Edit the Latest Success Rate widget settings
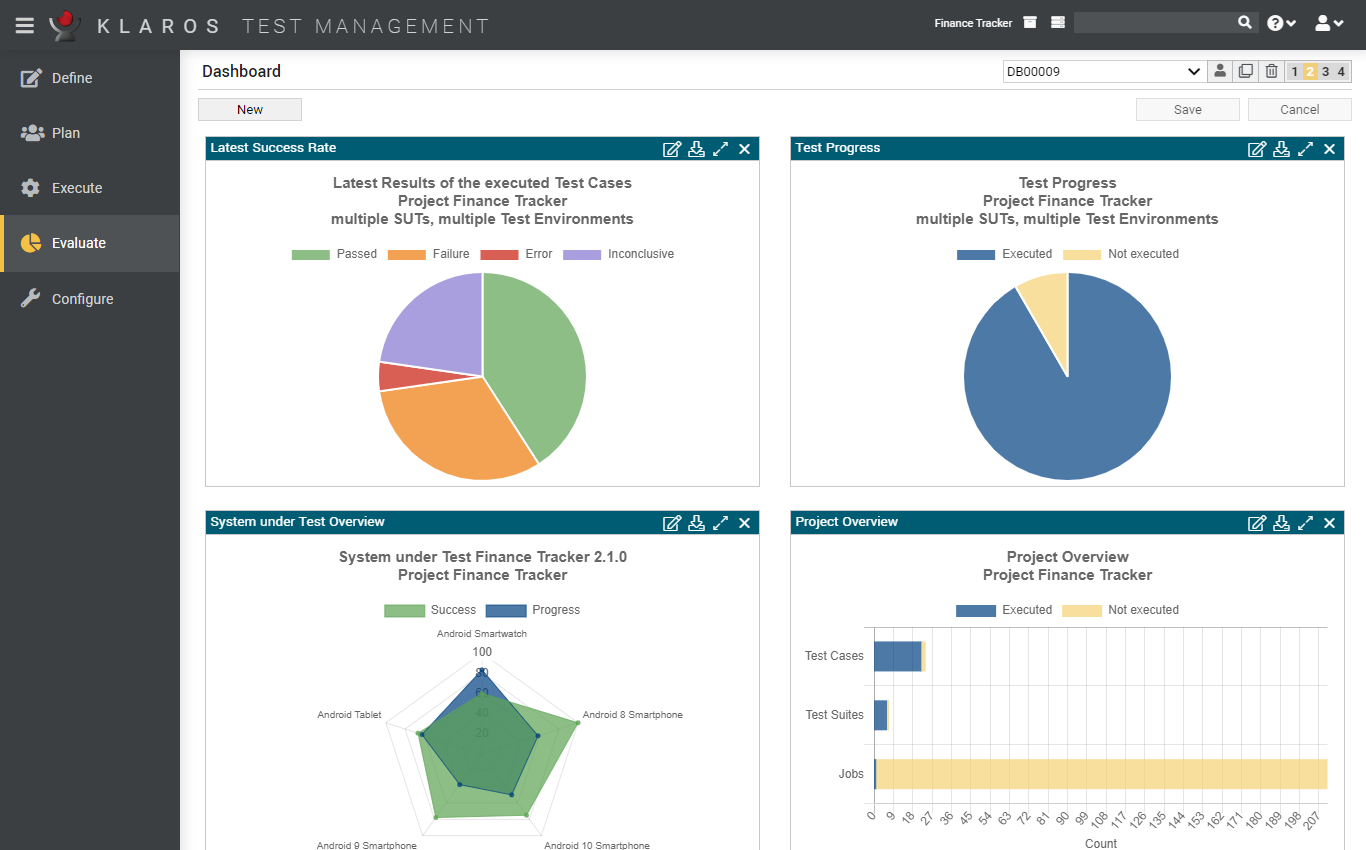This screenshot has height=850, width=1366. [x=672, y=148]
